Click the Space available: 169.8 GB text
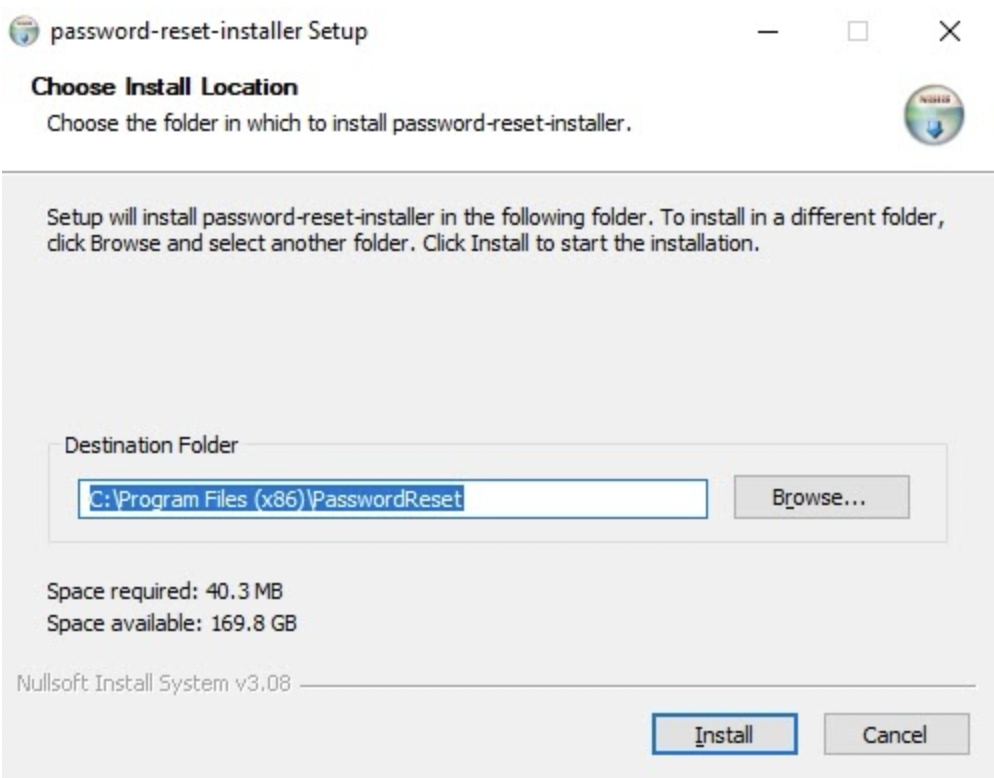Viewport: 994px width, 778px height. [172, 623]
